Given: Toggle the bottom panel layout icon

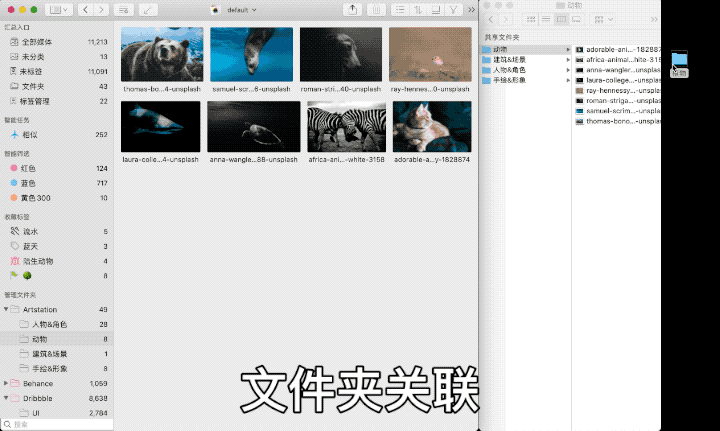Looking at the screenshot, I should pos(436,10).
